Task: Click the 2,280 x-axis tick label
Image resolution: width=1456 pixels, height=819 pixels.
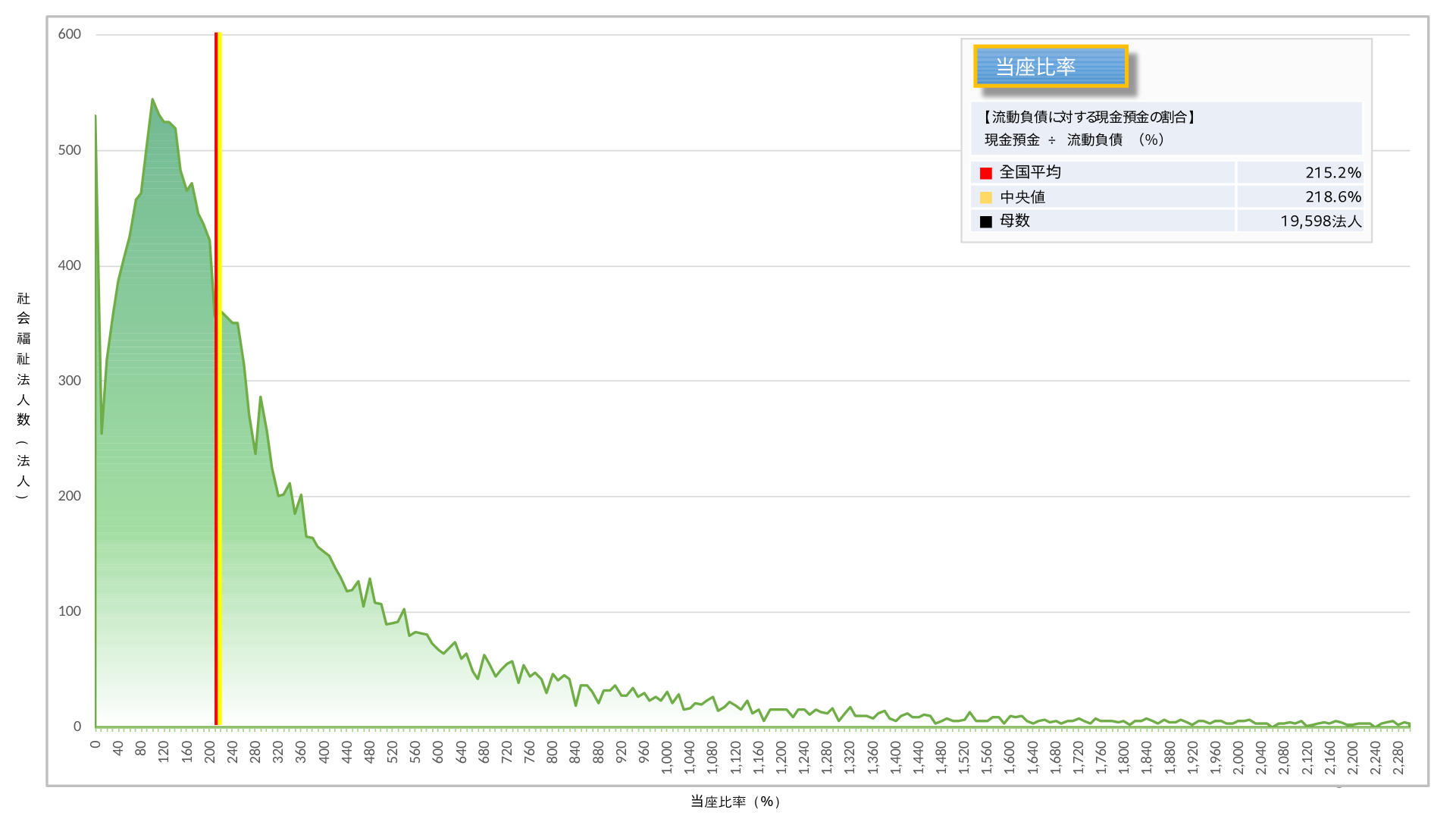Action: click(1398, 758)
